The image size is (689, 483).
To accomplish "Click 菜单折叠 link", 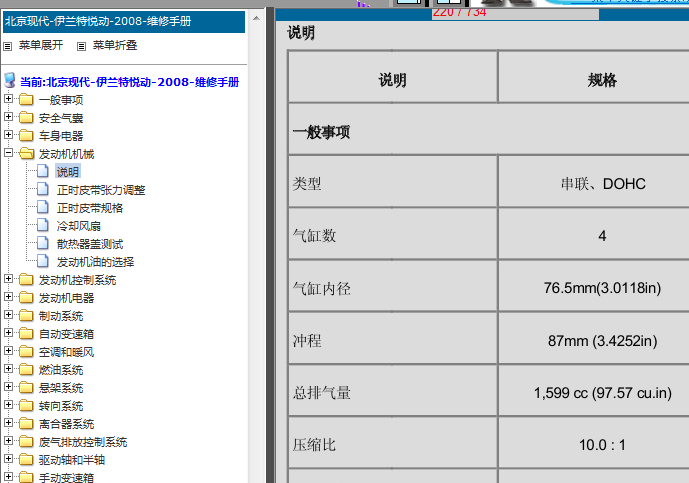I will [115, 45].
